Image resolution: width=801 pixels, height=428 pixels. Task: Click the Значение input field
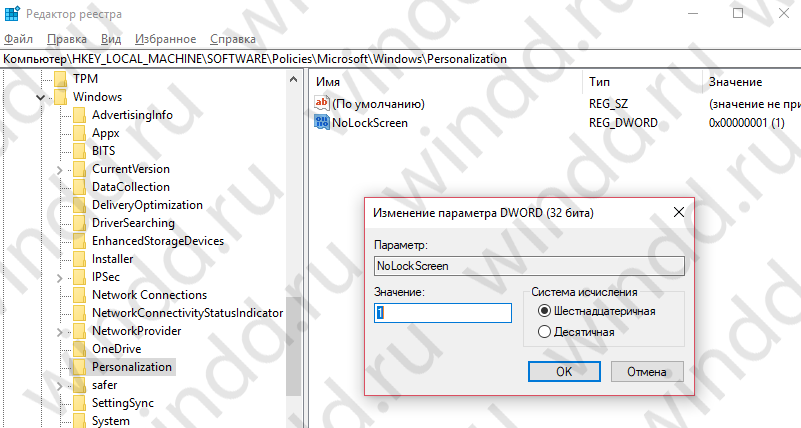442,313
